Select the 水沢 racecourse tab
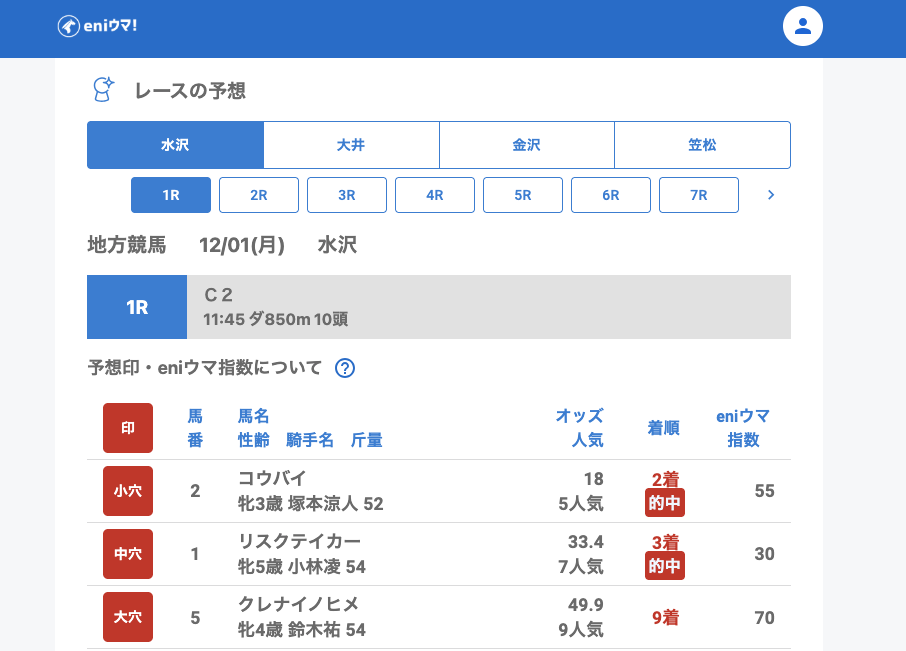906x651 pixels. point(175,145)
